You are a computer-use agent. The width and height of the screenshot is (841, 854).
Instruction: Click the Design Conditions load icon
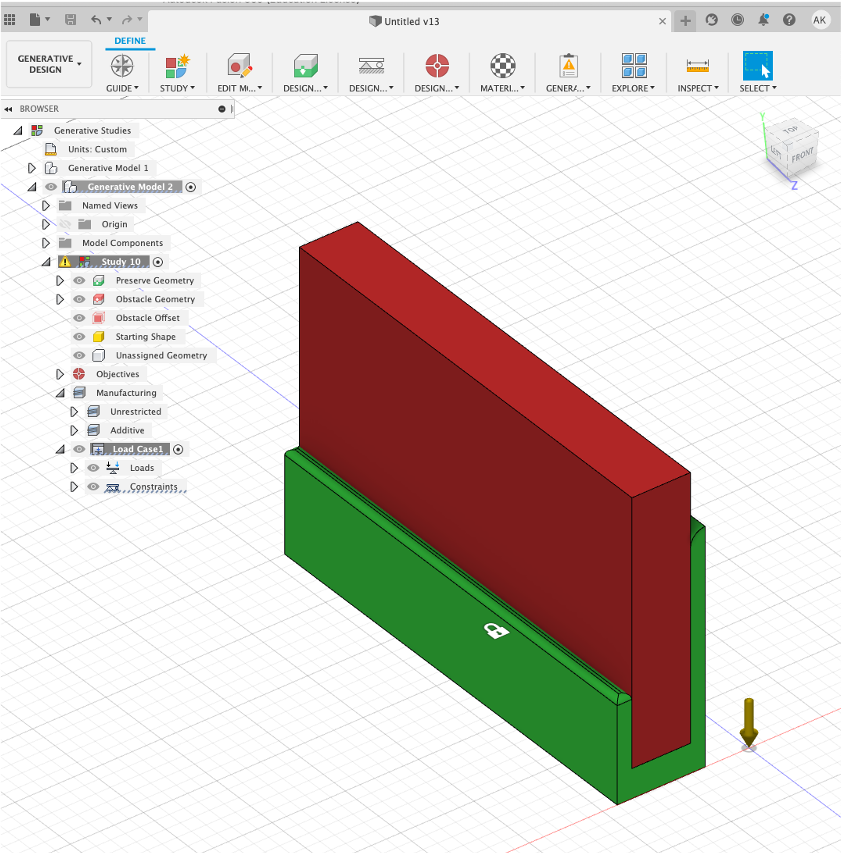pyautogui.click(x=371, y=66)
